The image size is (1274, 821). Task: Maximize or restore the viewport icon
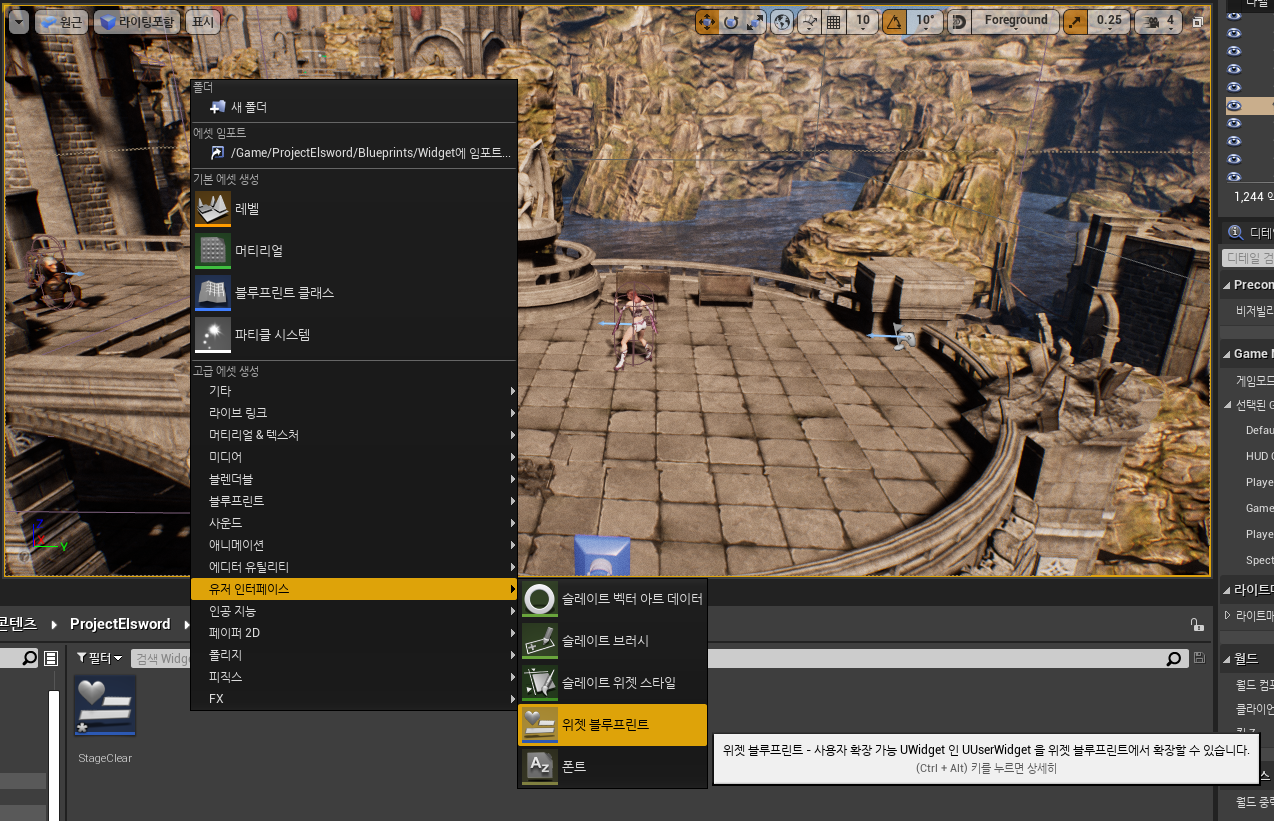(1198, 22)
